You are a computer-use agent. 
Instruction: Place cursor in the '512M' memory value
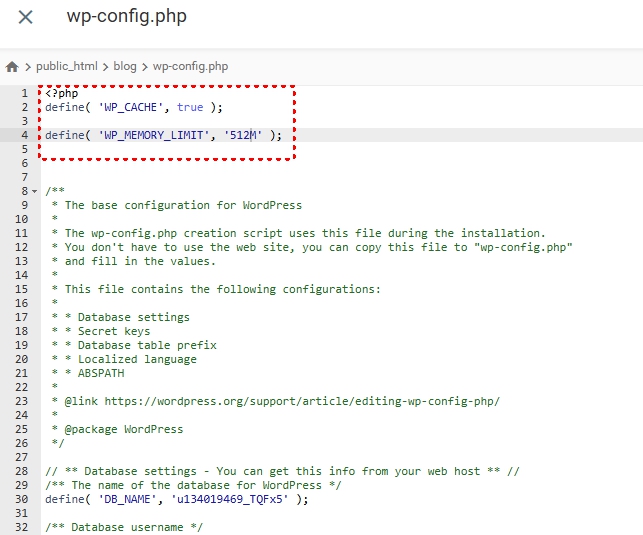(x=243, y=135)
